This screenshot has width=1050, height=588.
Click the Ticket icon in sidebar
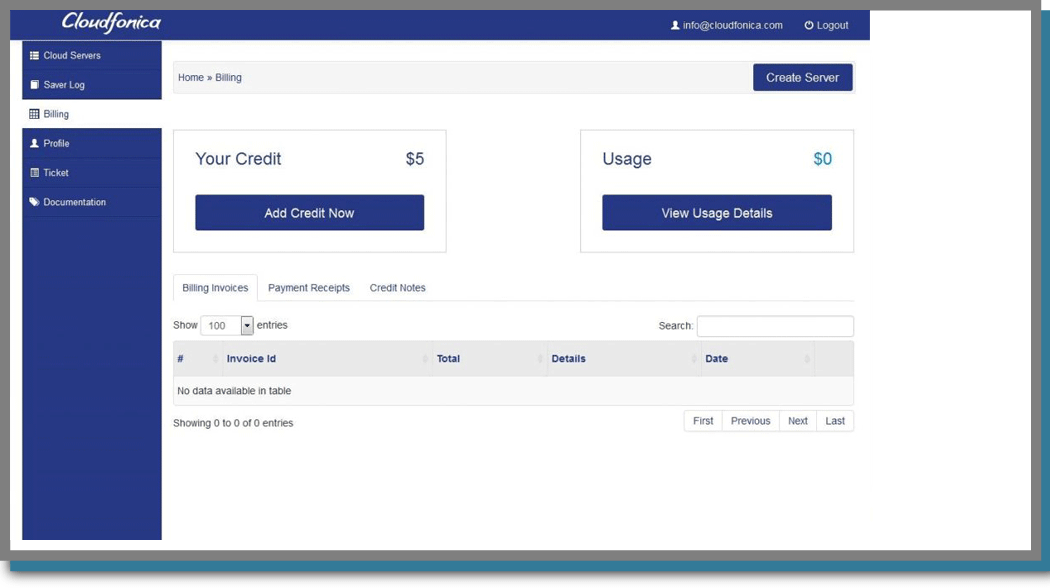pyautogui.click(x=34, y=173)
